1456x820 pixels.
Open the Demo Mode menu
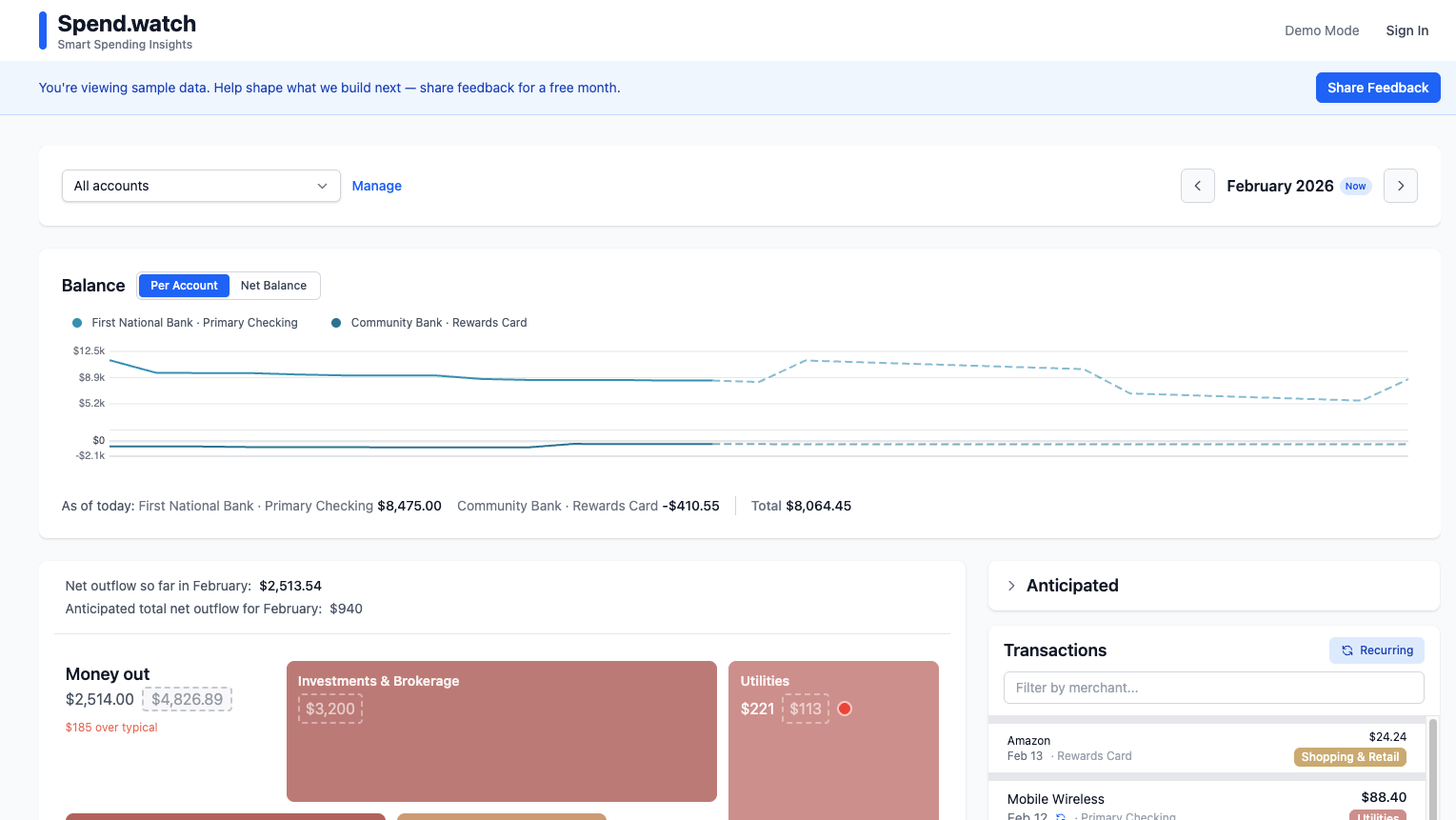pos(1322,30)
